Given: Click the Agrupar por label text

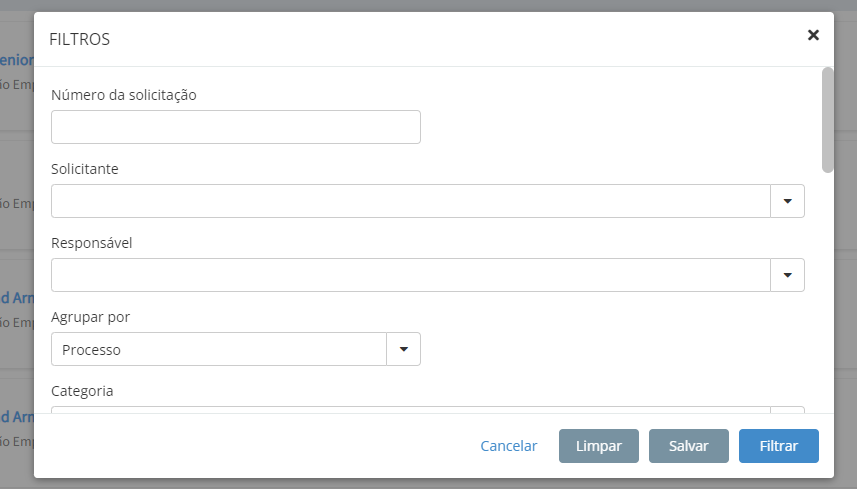Looking at the screenshot, I should [91, 317].
